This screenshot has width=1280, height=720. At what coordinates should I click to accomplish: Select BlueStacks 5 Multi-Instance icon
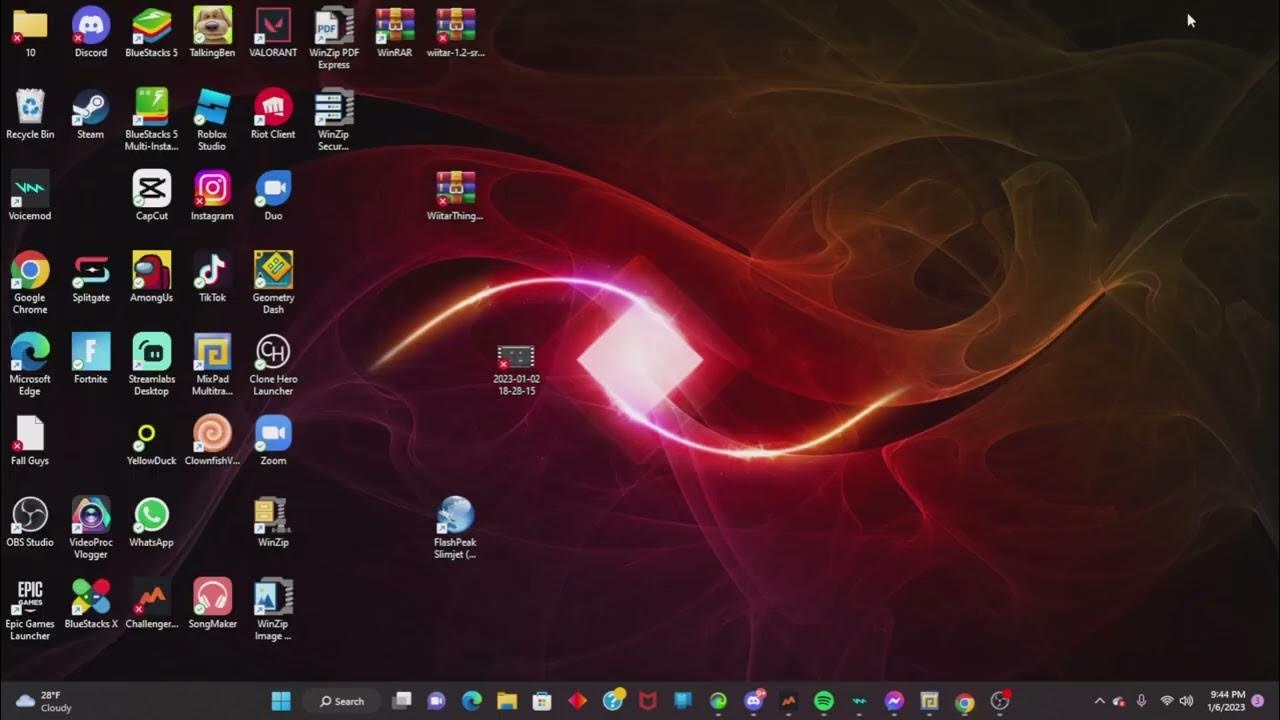pos(152,120)
